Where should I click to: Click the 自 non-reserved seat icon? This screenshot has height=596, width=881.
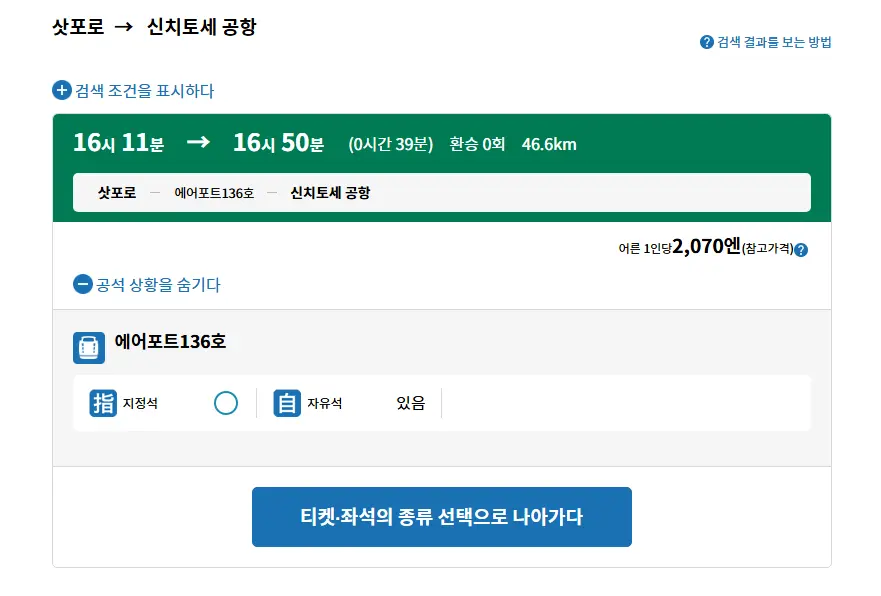[x=287, y=403]
